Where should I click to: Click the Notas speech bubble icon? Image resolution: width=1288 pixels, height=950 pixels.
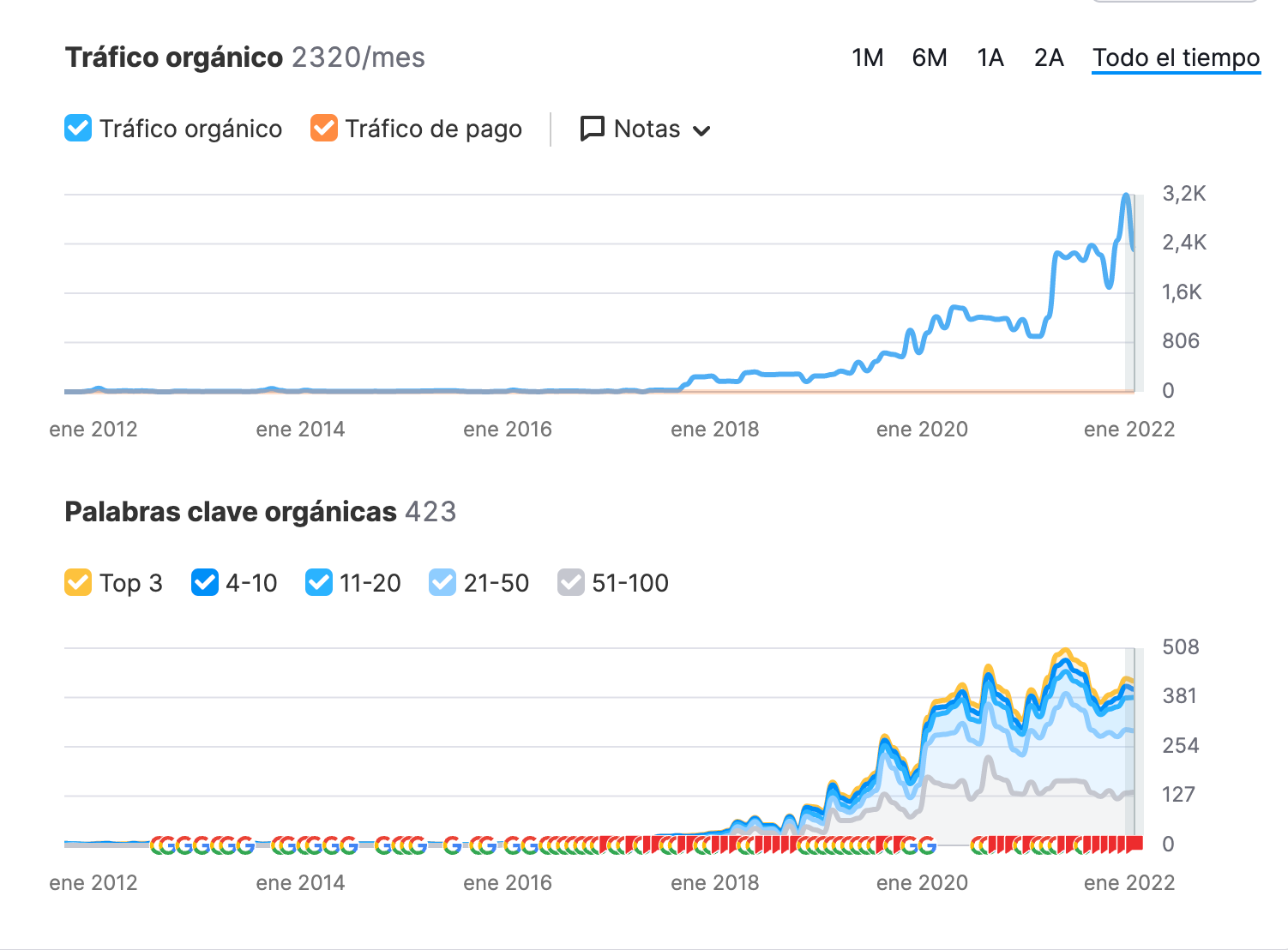pyautogui.click(x=593, y=129)
